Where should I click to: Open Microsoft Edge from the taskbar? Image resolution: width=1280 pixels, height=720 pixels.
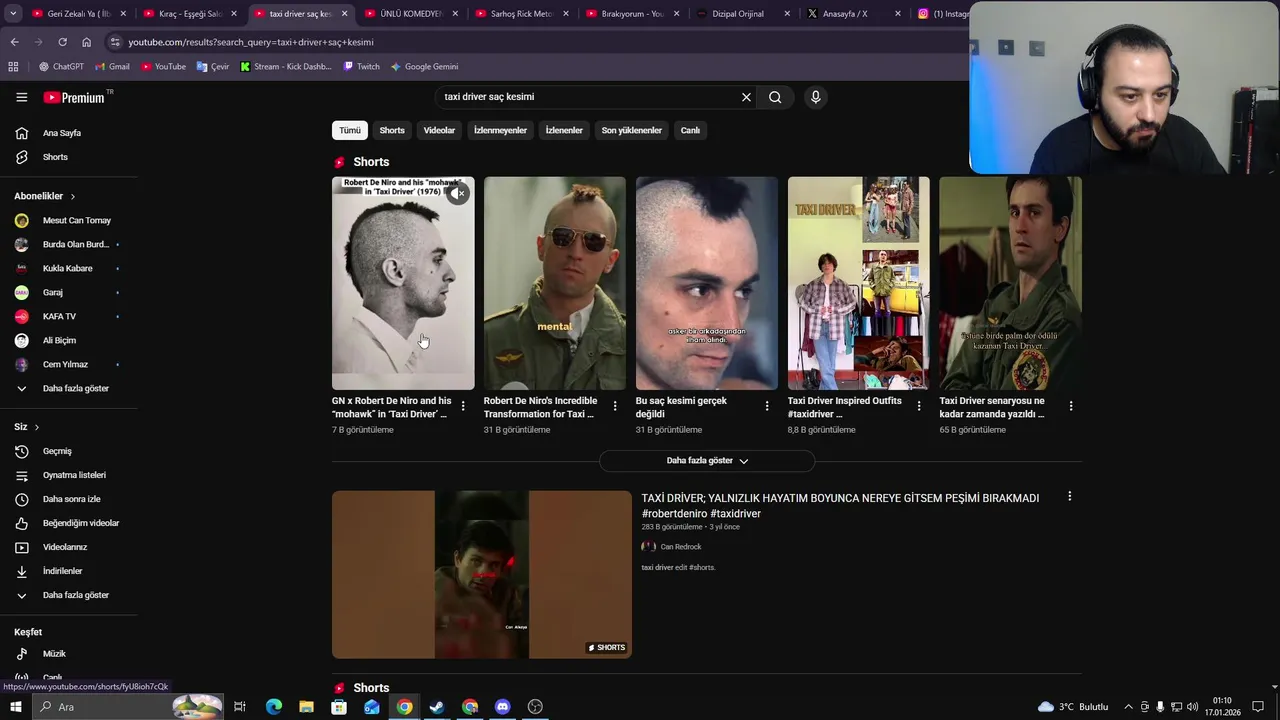[273, 707]
